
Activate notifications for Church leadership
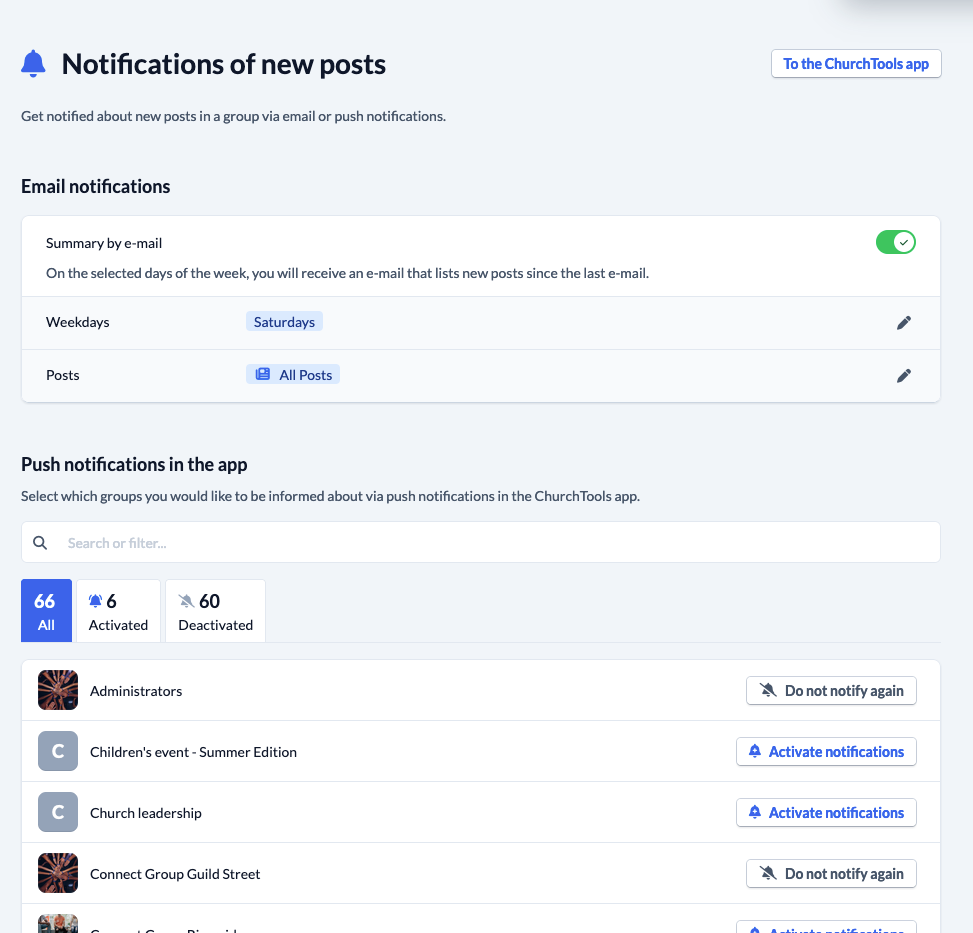tap(826, 813)
